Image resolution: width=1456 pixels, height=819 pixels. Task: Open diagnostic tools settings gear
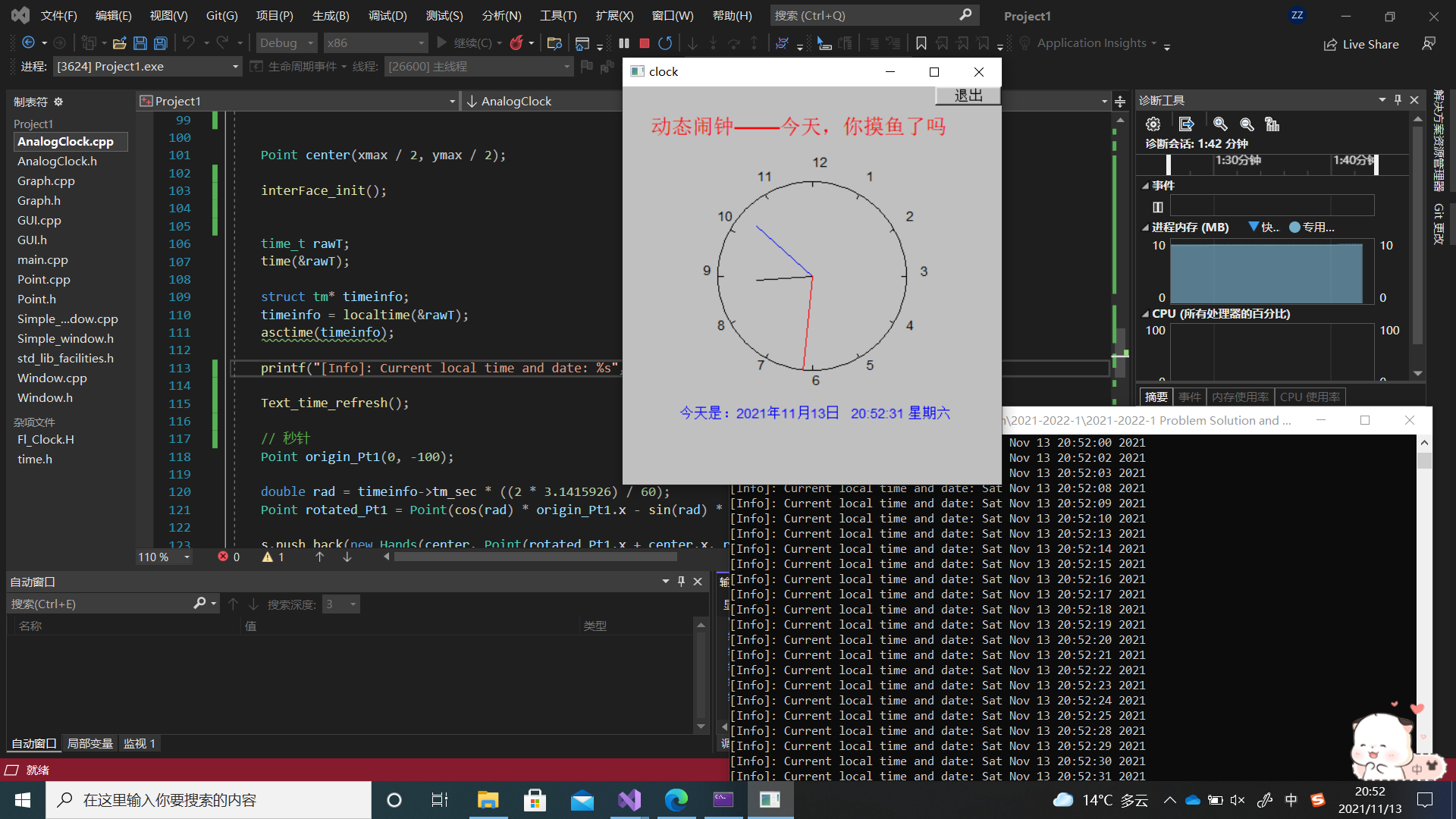point(1153,124)
